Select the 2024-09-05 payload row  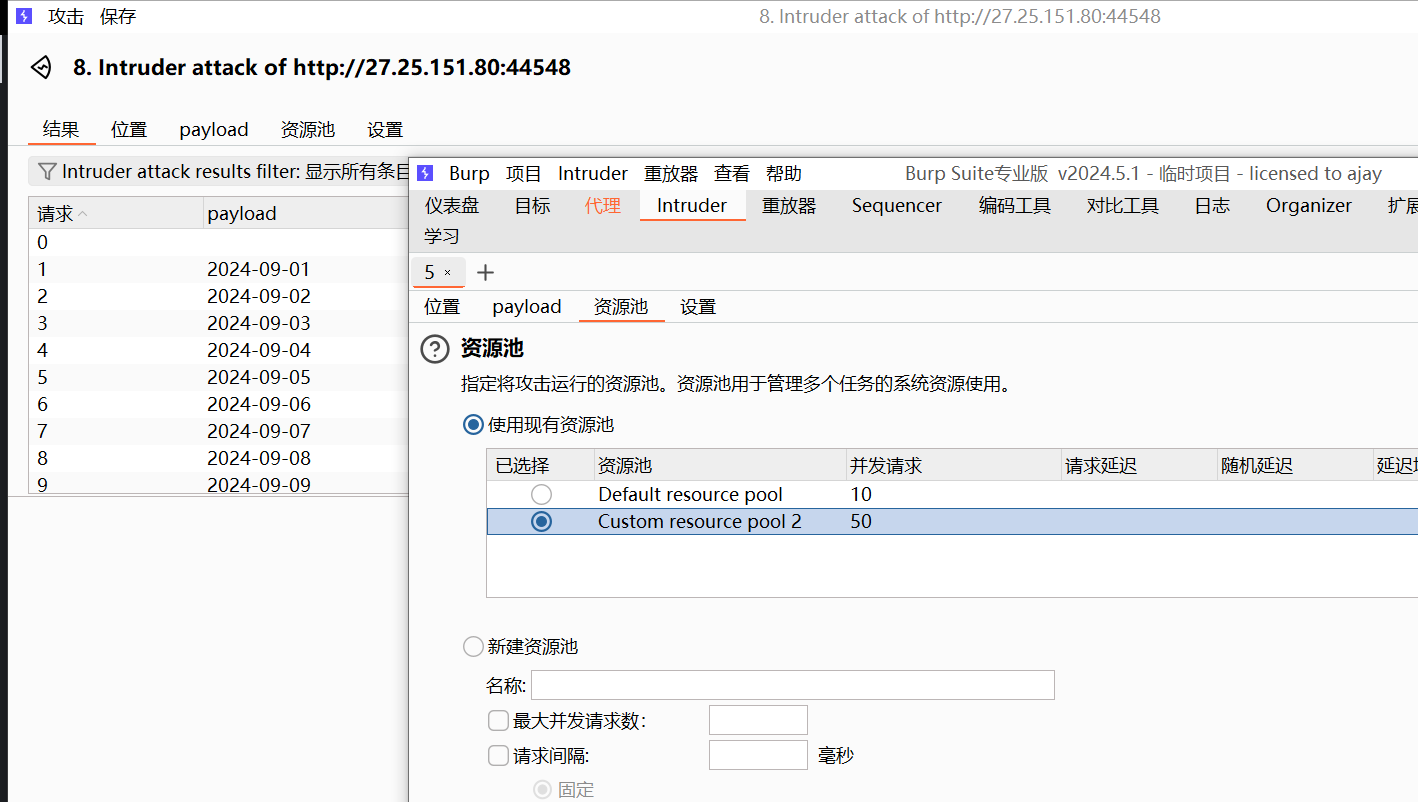click(258, 377)
